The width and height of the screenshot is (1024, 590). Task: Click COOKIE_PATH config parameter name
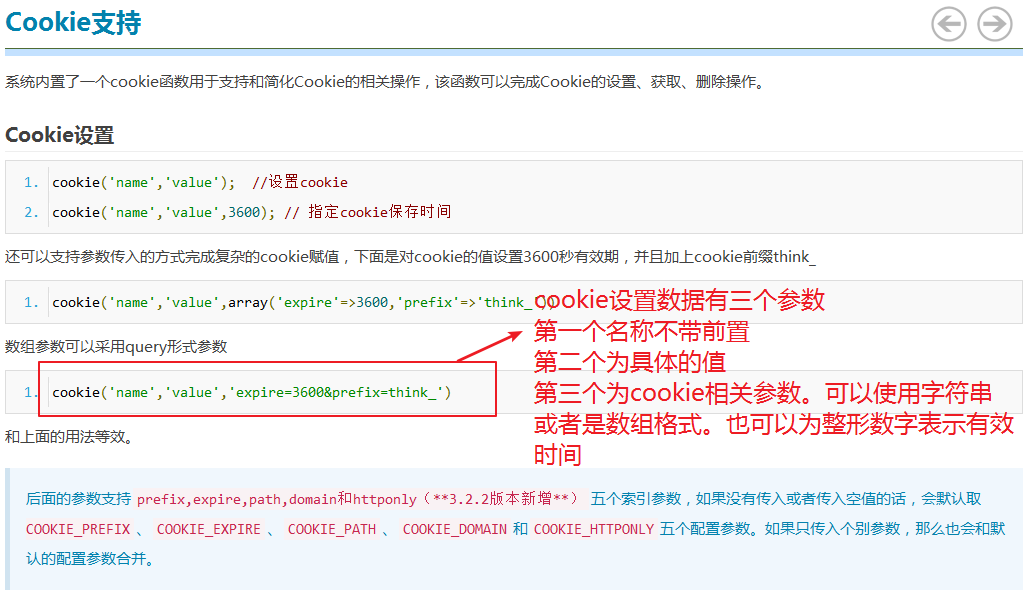331,529
